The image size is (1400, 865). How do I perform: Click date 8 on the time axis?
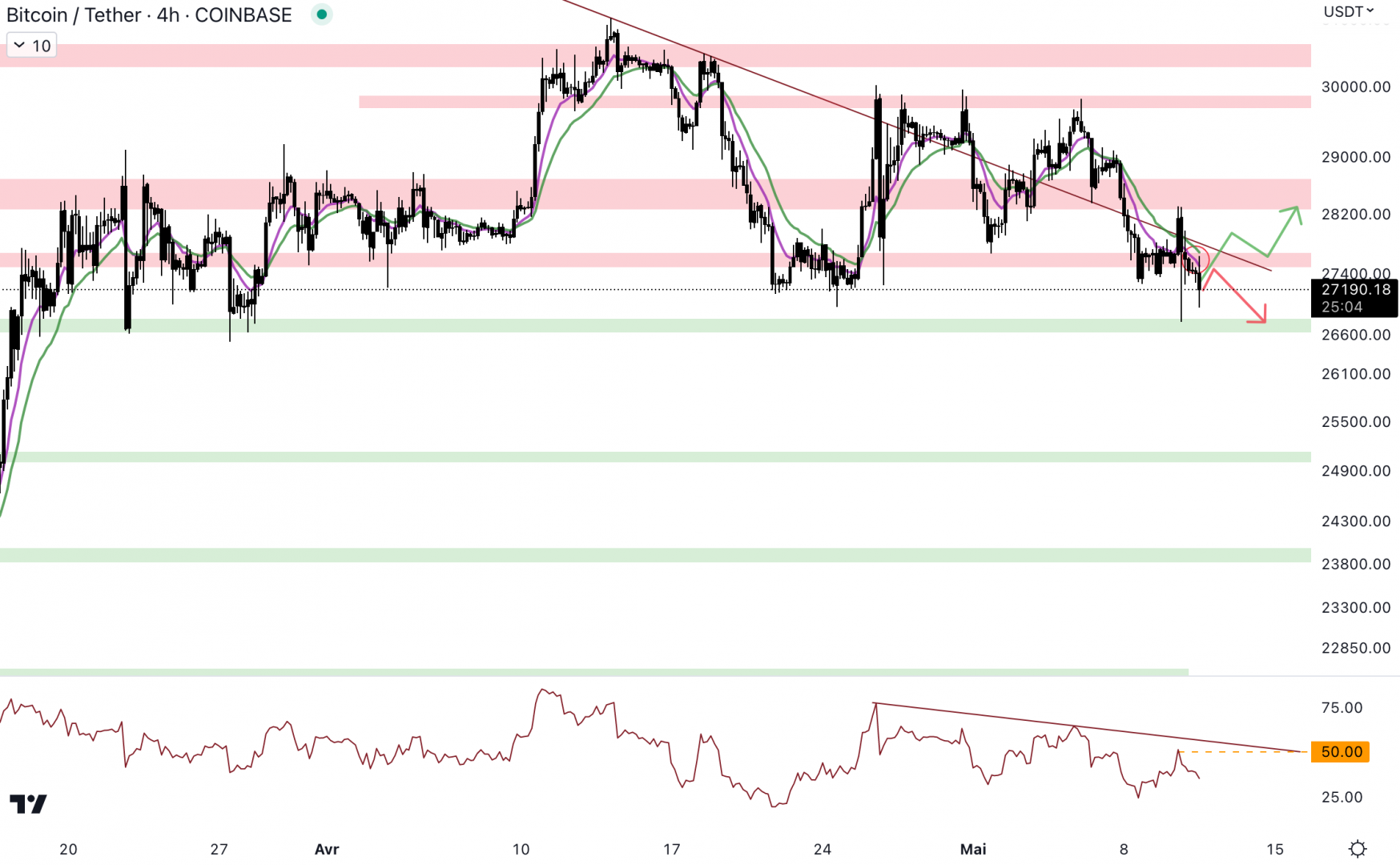click(x=1124, y=849)
